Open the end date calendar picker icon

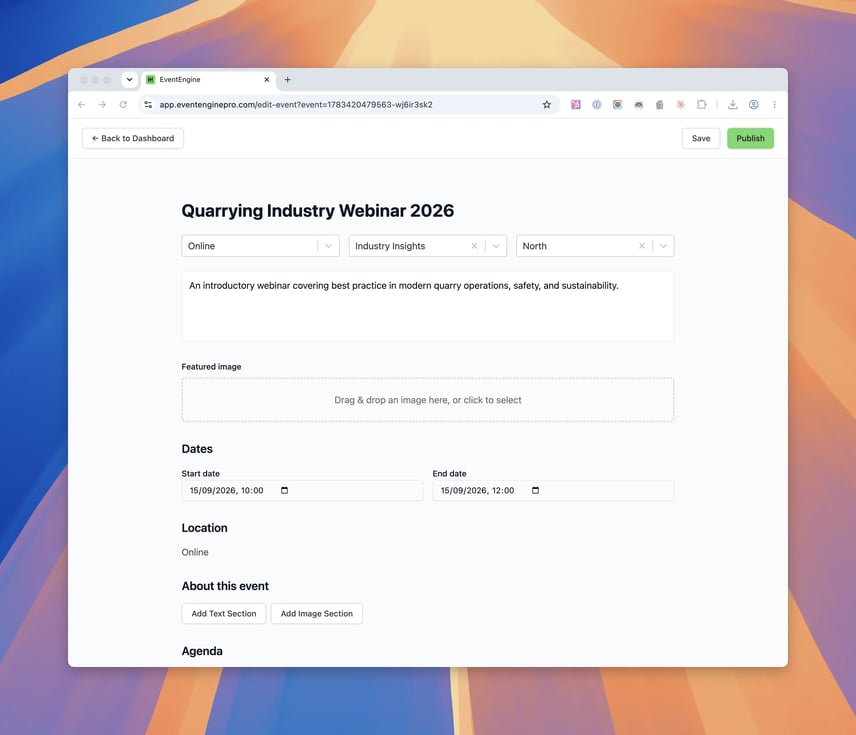(536, 490)
